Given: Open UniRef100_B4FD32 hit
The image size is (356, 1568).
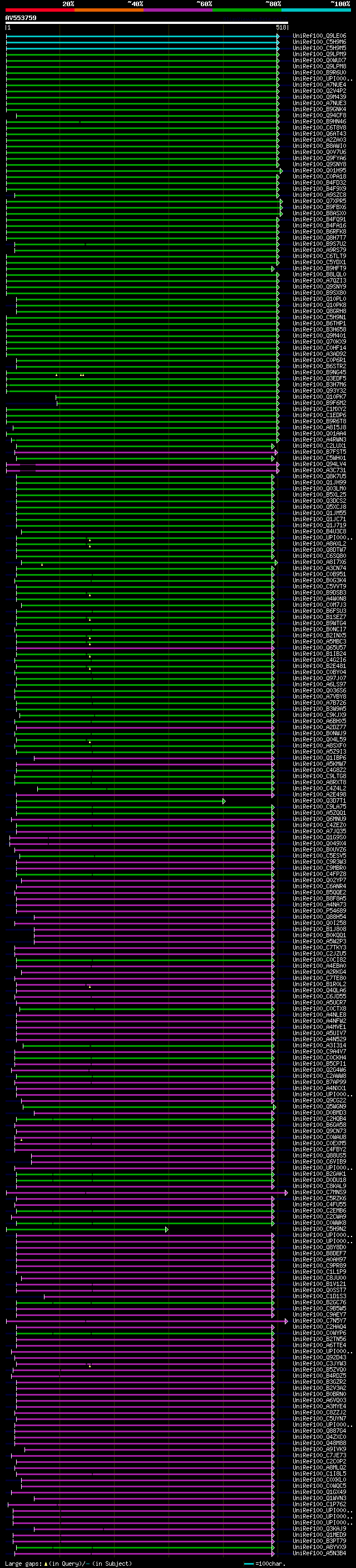Looking at the screenshot, I should click(x=319, y=182).
